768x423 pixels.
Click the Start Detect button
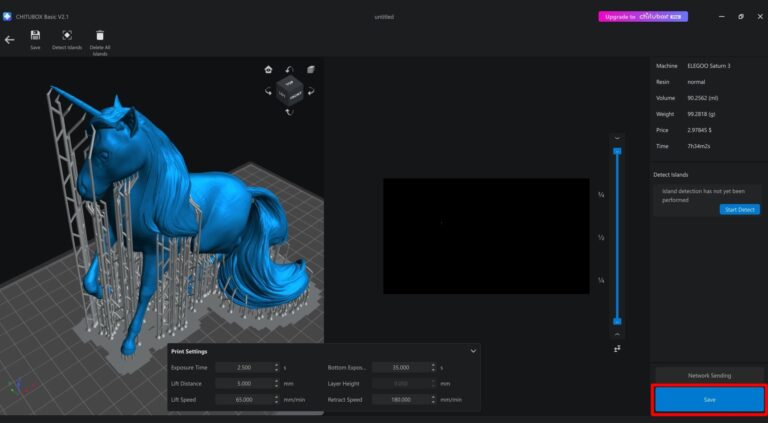point(739,209)
